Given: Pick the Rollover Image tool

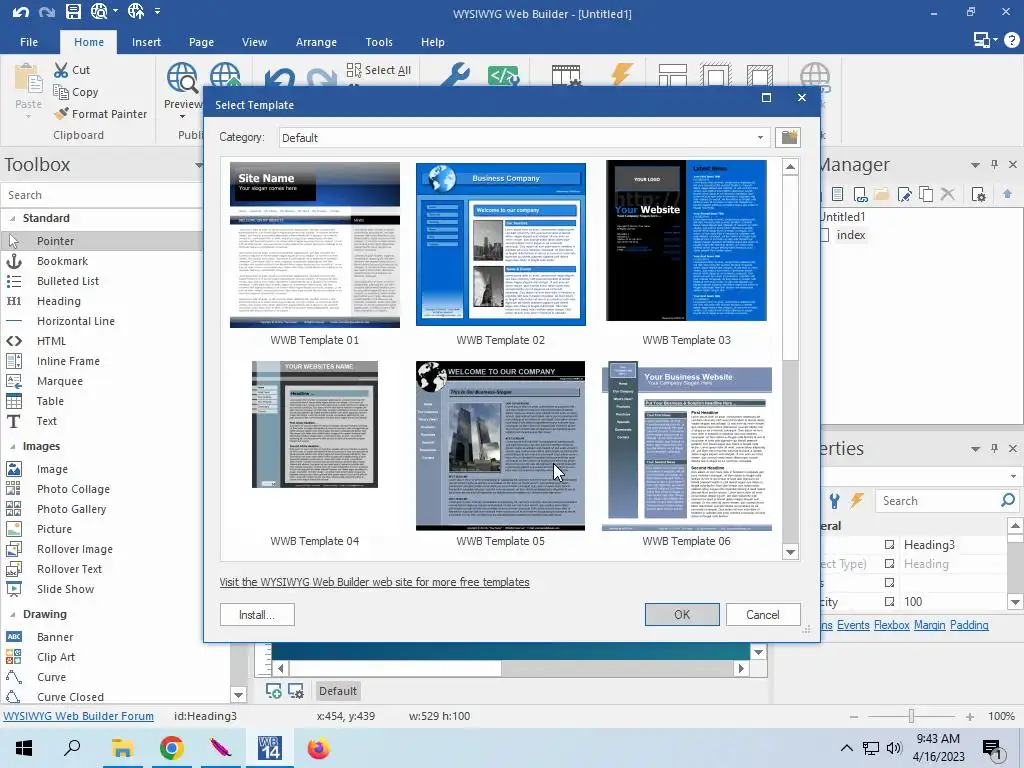Looking at the screenshot, I should point(74,549).
